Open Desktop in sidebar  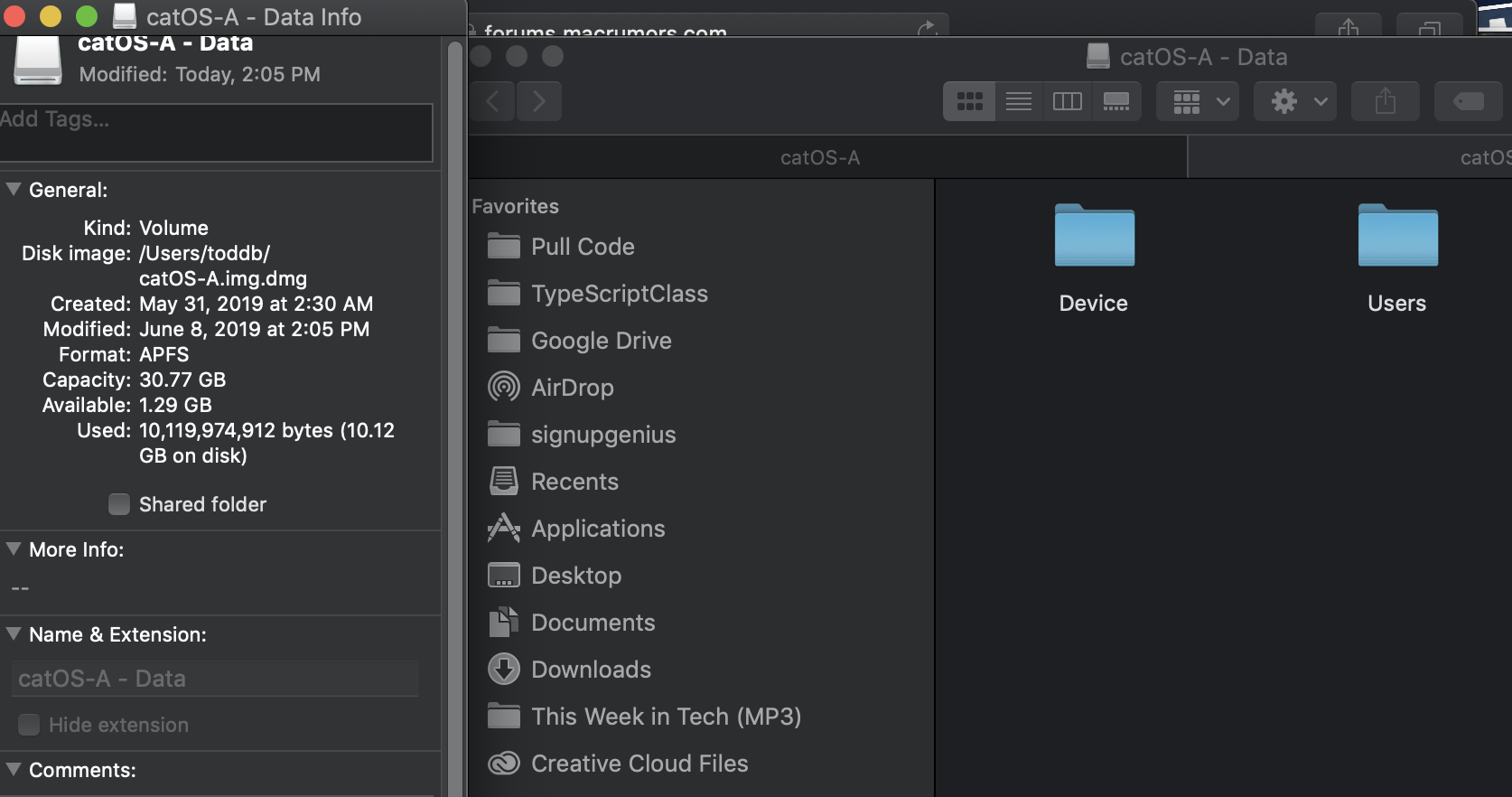tap(576, 576)
